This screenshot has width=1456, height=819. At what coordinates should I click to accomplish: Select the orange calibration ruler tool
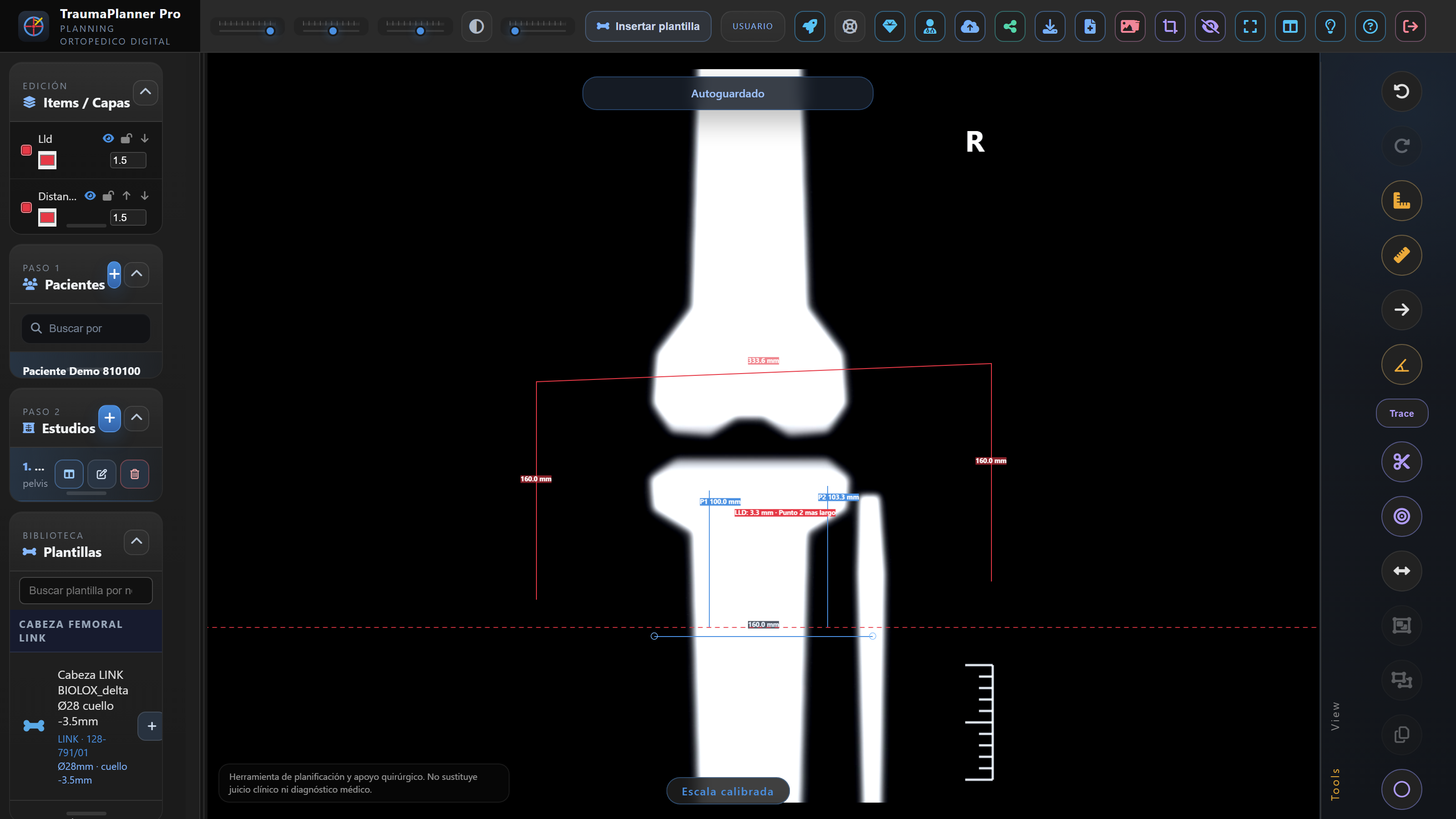[x=1402, y=201]
